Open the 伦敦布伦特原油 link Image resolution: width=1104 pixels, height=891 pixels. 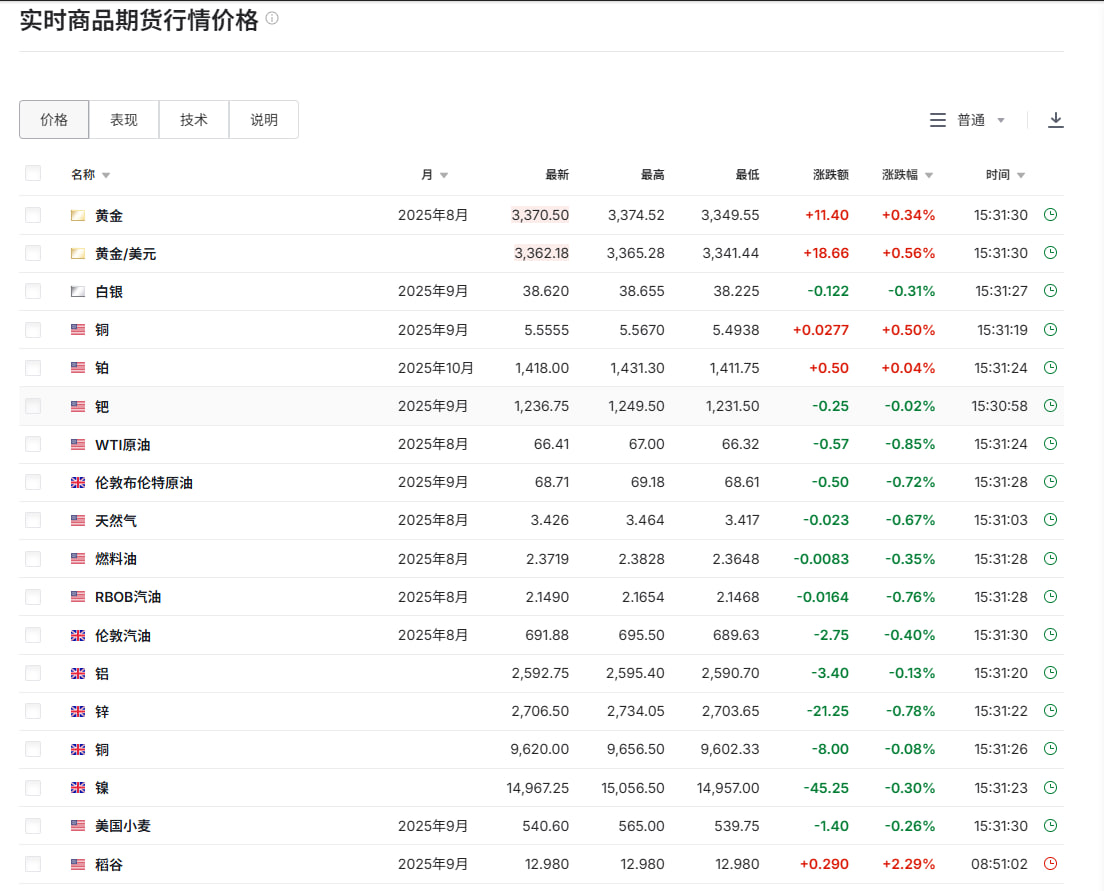pos(144,482)
